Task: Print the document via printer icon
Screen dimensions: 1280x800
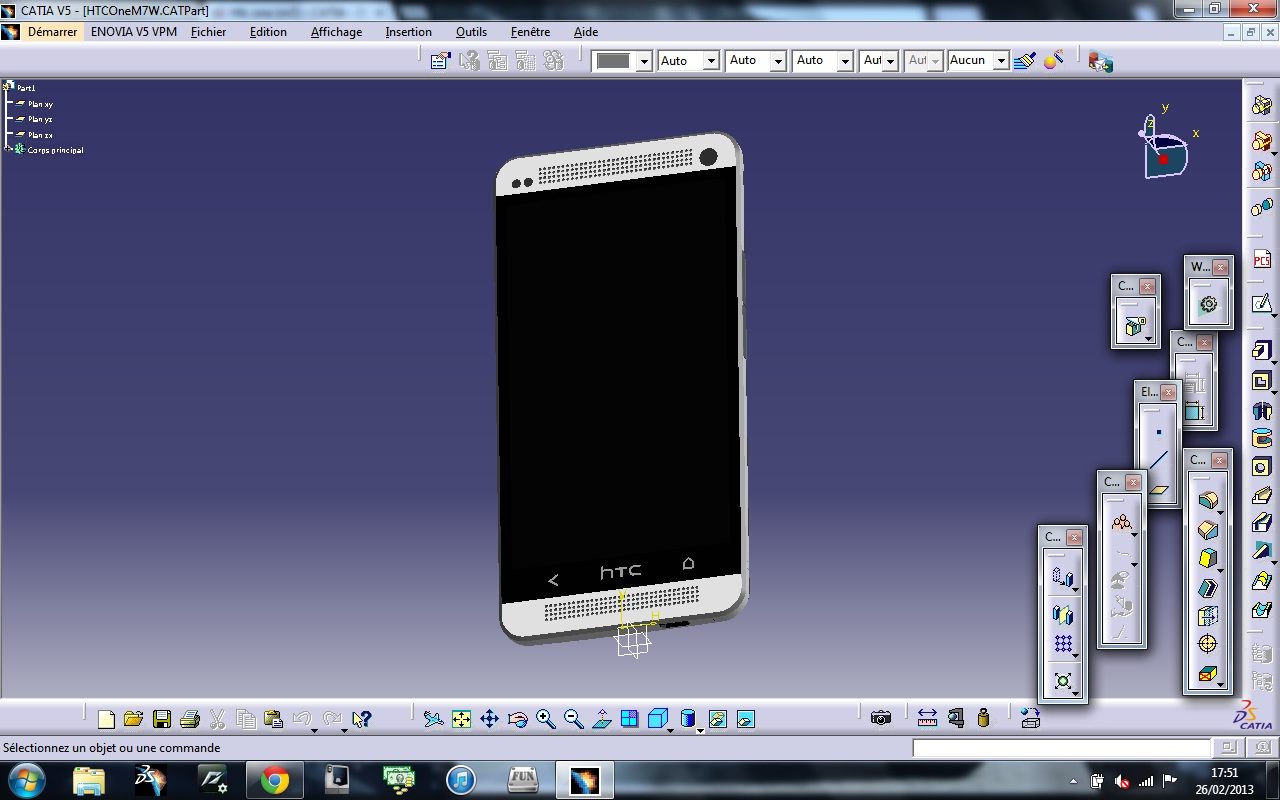Action: (x=189, y=718)
